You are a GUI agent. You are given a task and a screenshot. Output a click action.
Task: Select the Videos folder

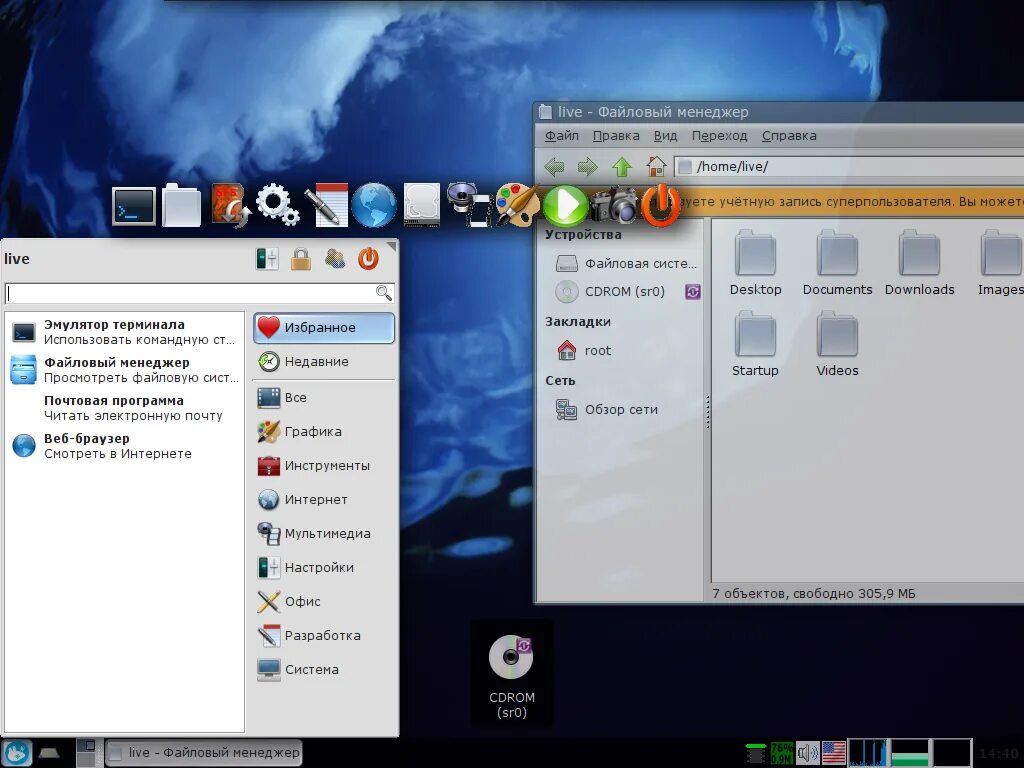point(837,344)
